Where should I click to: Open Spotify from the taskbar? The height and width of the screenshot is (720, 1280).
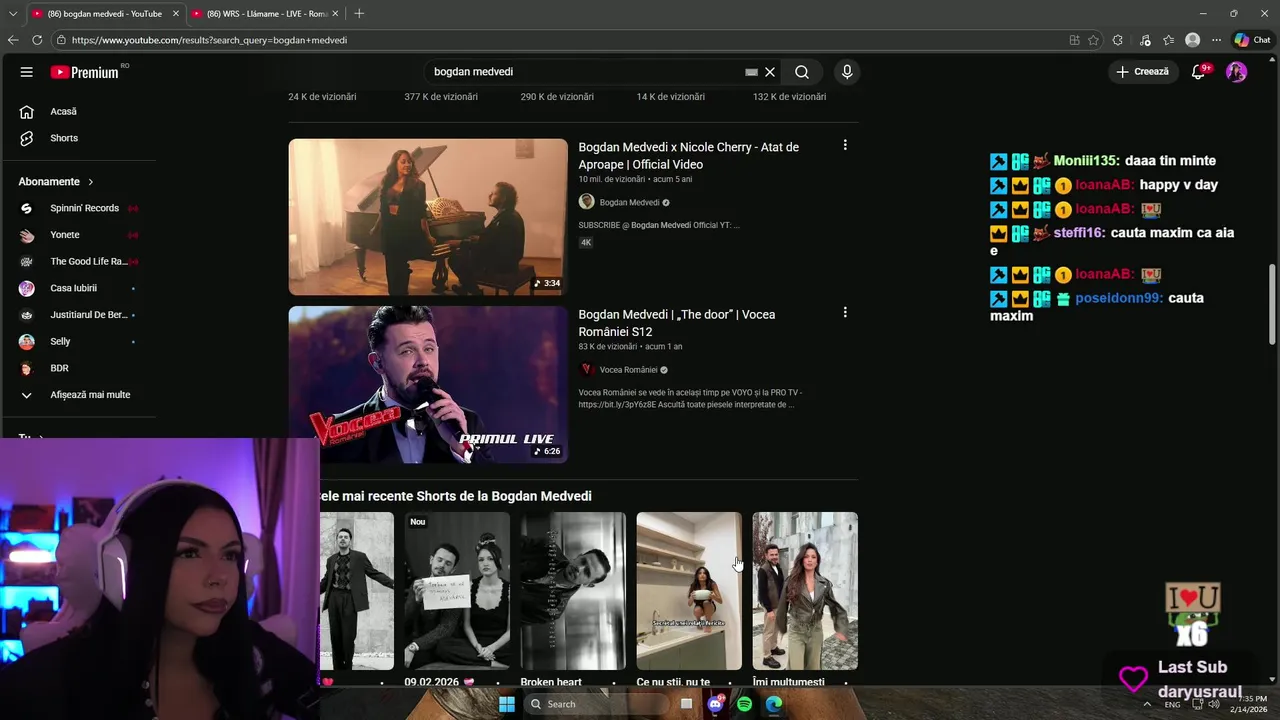744,704
